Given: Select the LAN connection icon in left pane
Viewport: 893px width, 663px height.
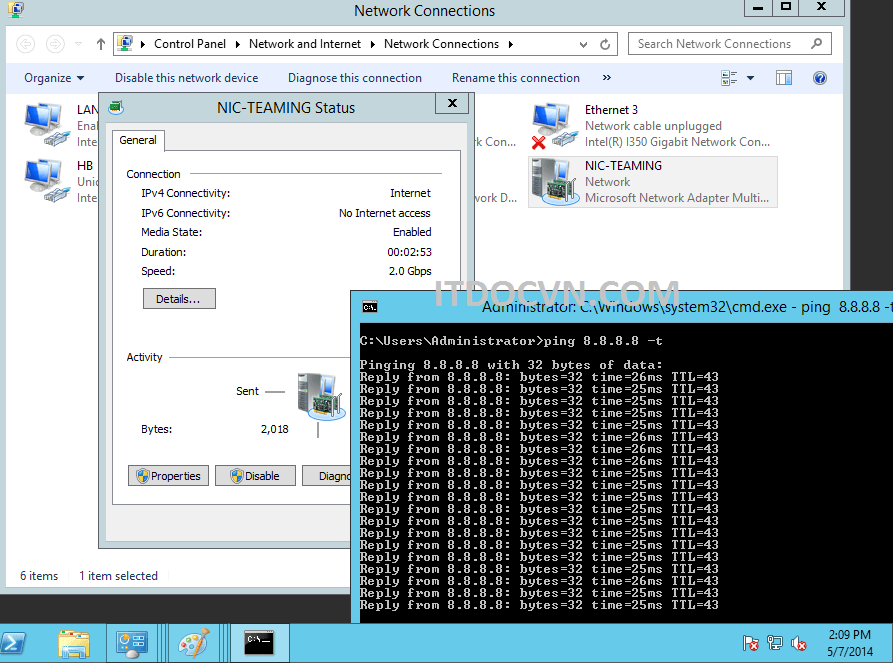Looking at the screenshot, I should coord(44,122).
